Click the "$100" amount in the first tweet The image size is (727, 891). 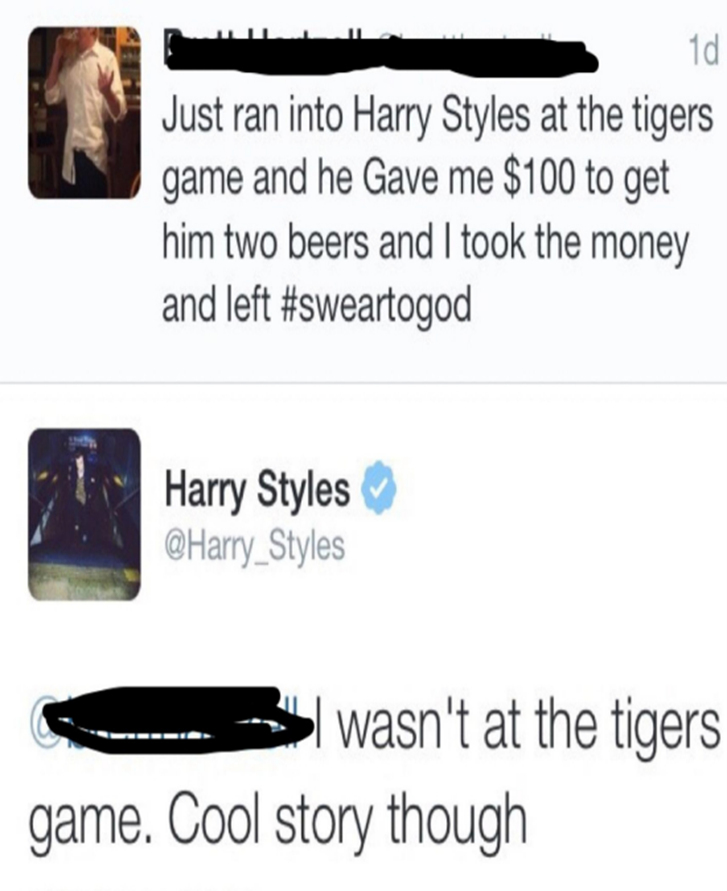click(x=537, y=178)
